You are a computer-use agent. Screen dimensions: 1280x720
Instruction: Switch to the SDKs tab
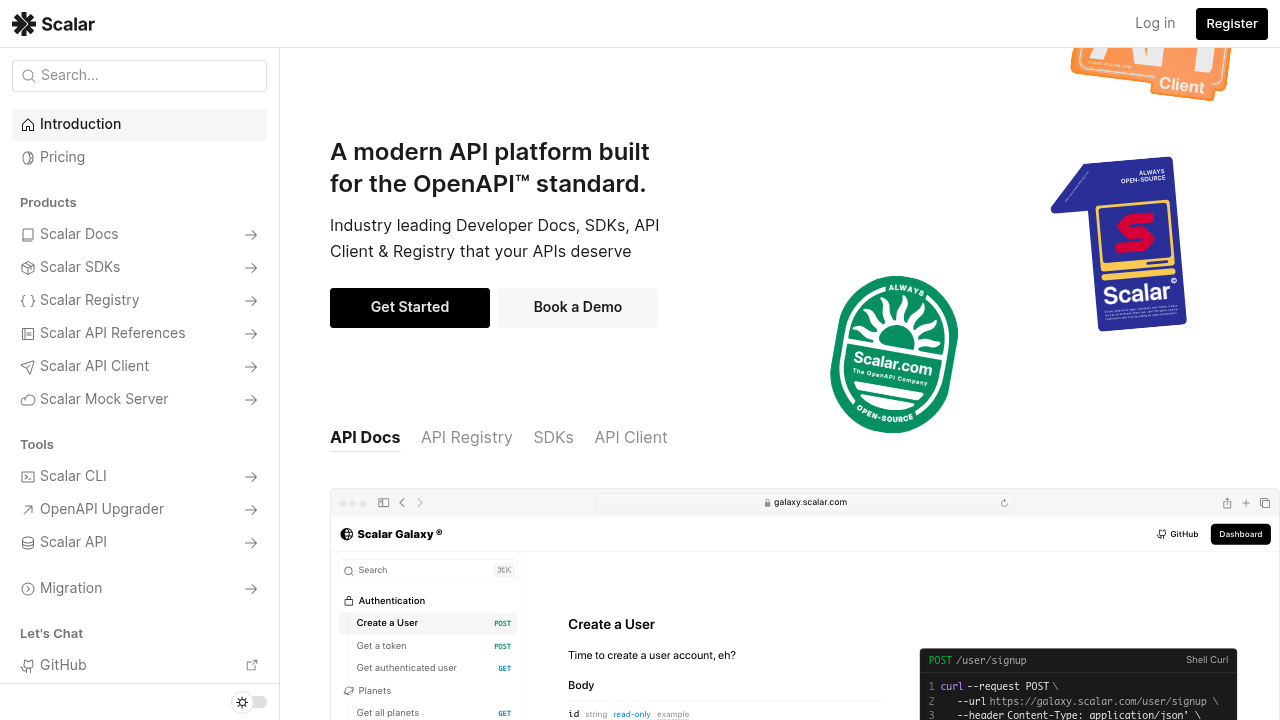[553, 437]
